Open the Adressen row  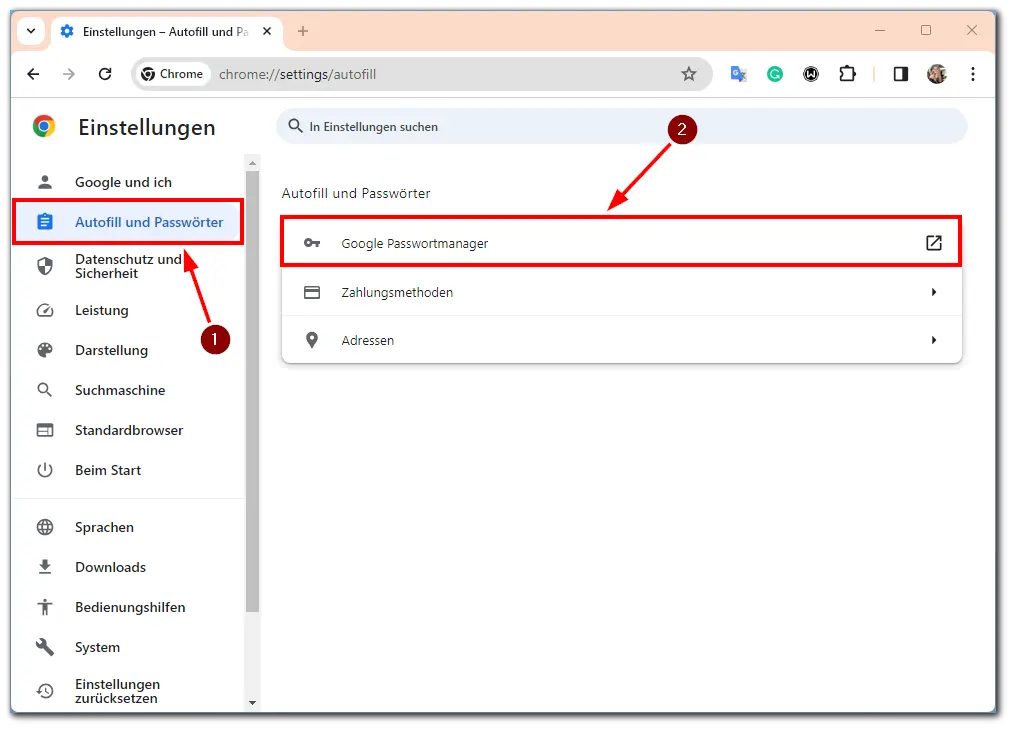621,340
